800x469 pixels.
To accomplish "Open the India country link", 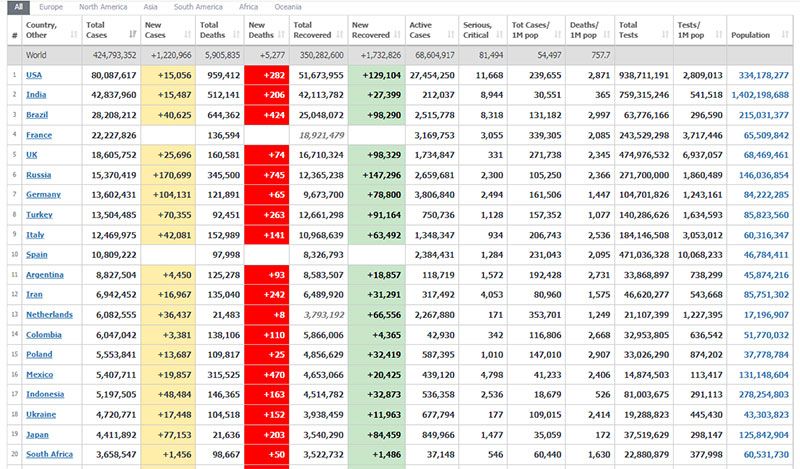I will tap(36, 94).
